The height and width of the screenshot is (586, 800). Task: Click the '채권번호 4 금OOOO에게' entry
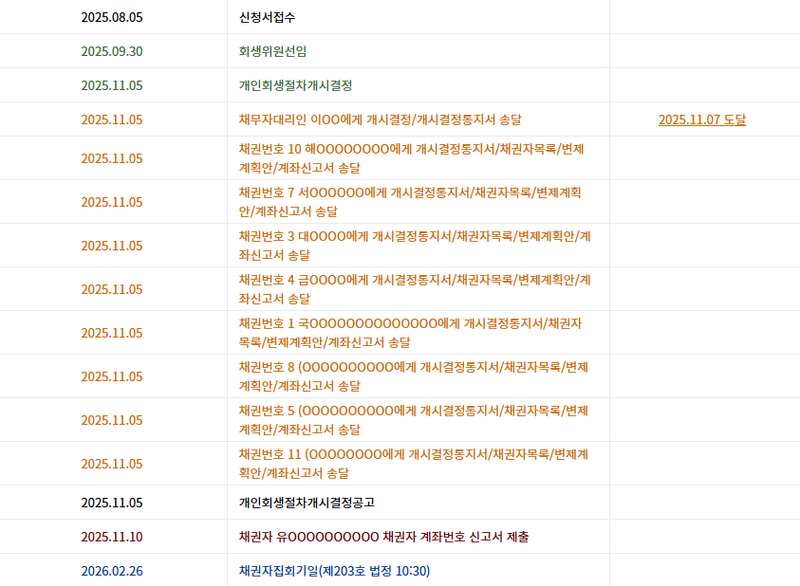pos(415,289)
